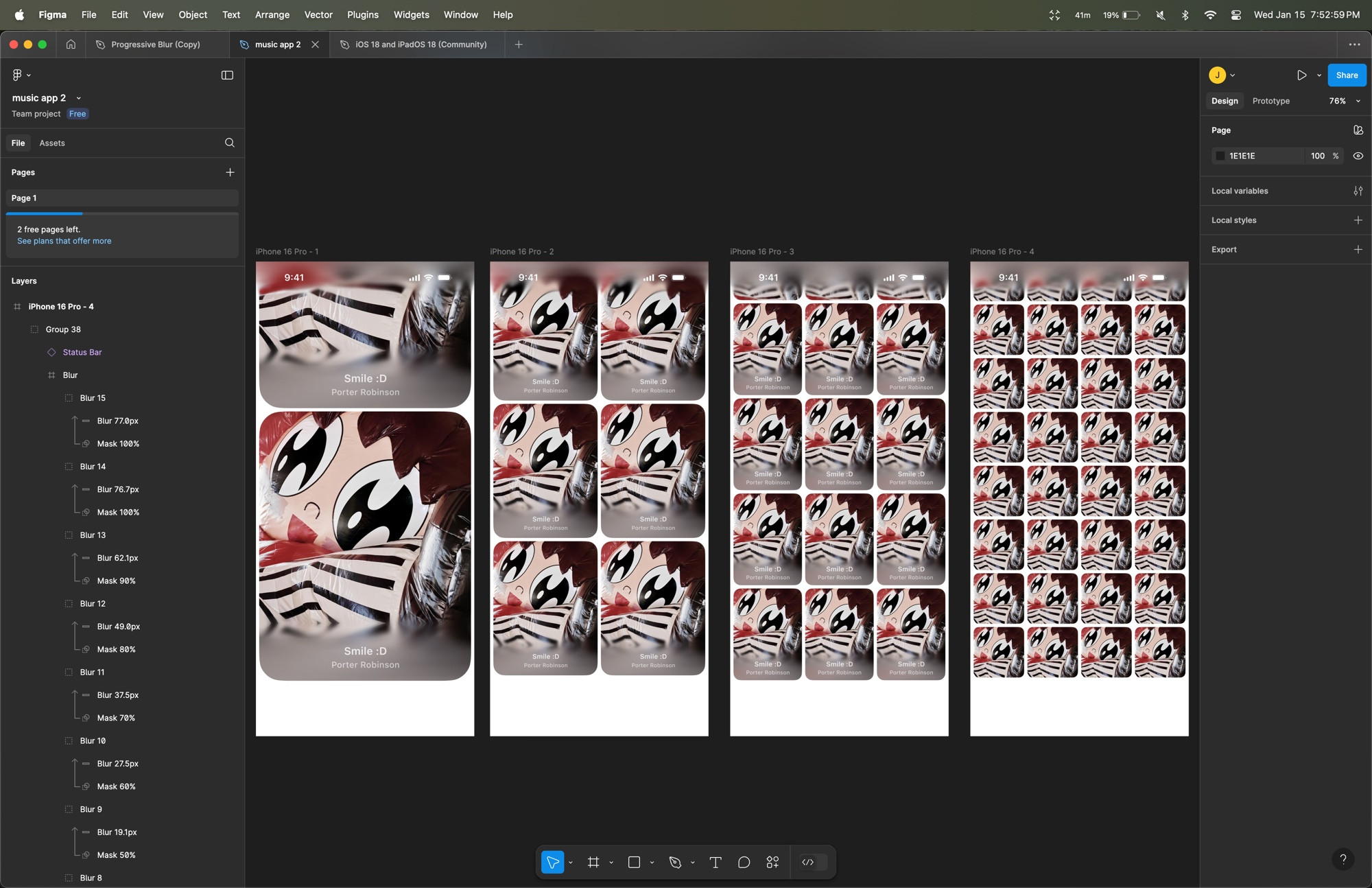Select the Move tool in bottom toolbar

[x=552, y=862]
